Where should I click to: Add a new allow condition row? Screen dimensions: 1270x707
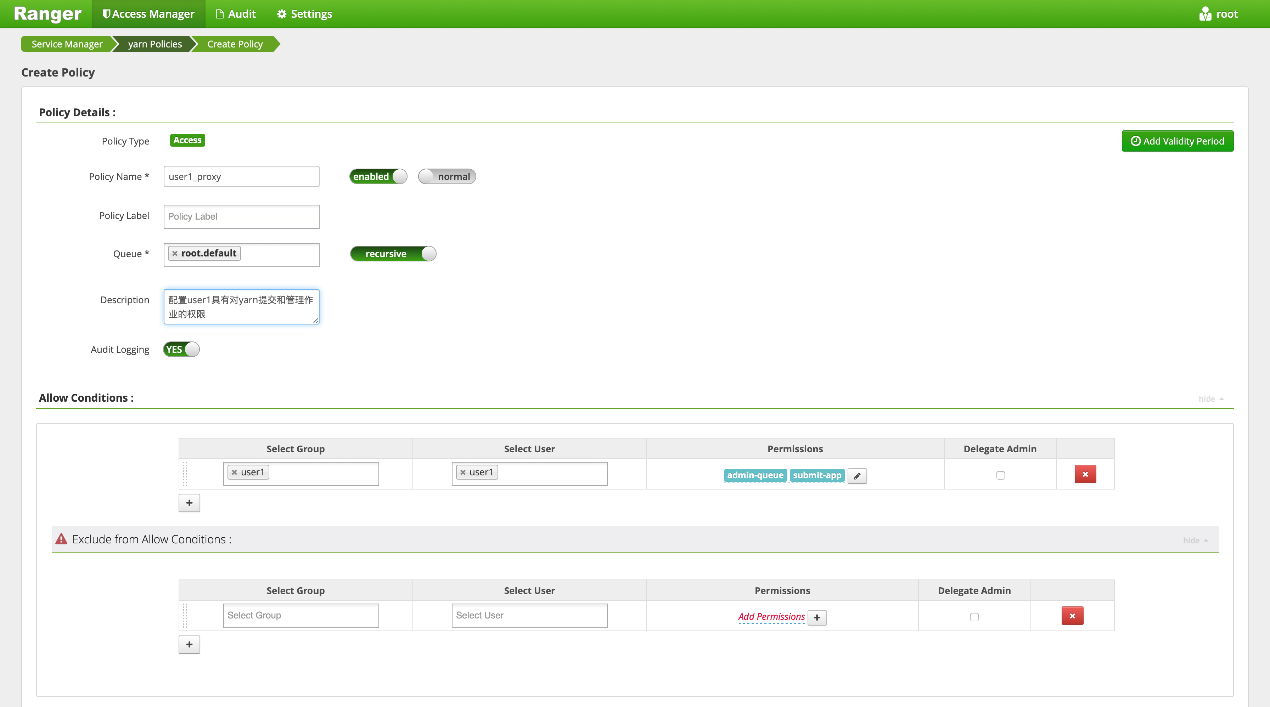pos(190,503)
